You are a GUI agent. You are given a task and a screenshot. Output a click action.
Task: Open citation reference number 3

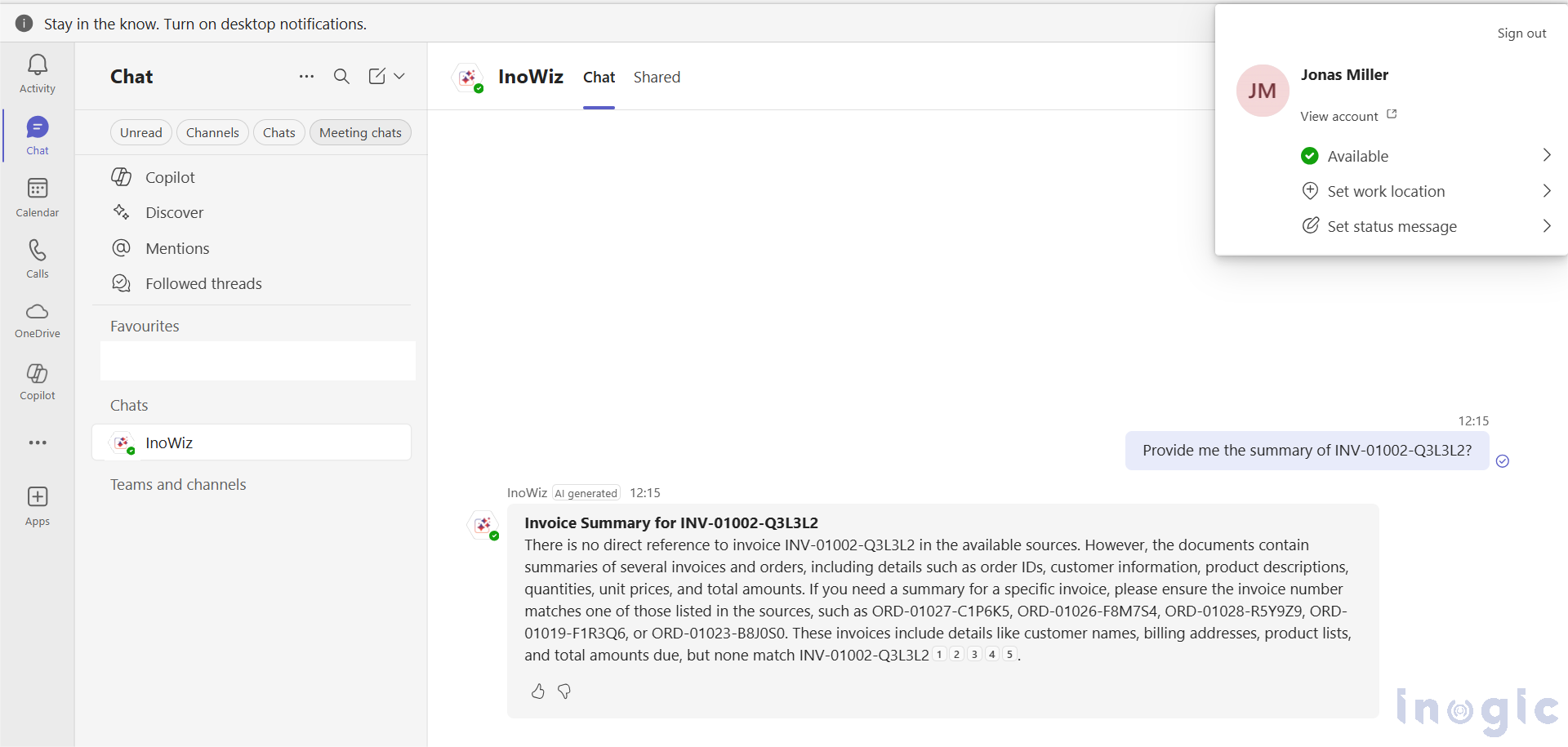coord(974,655)
